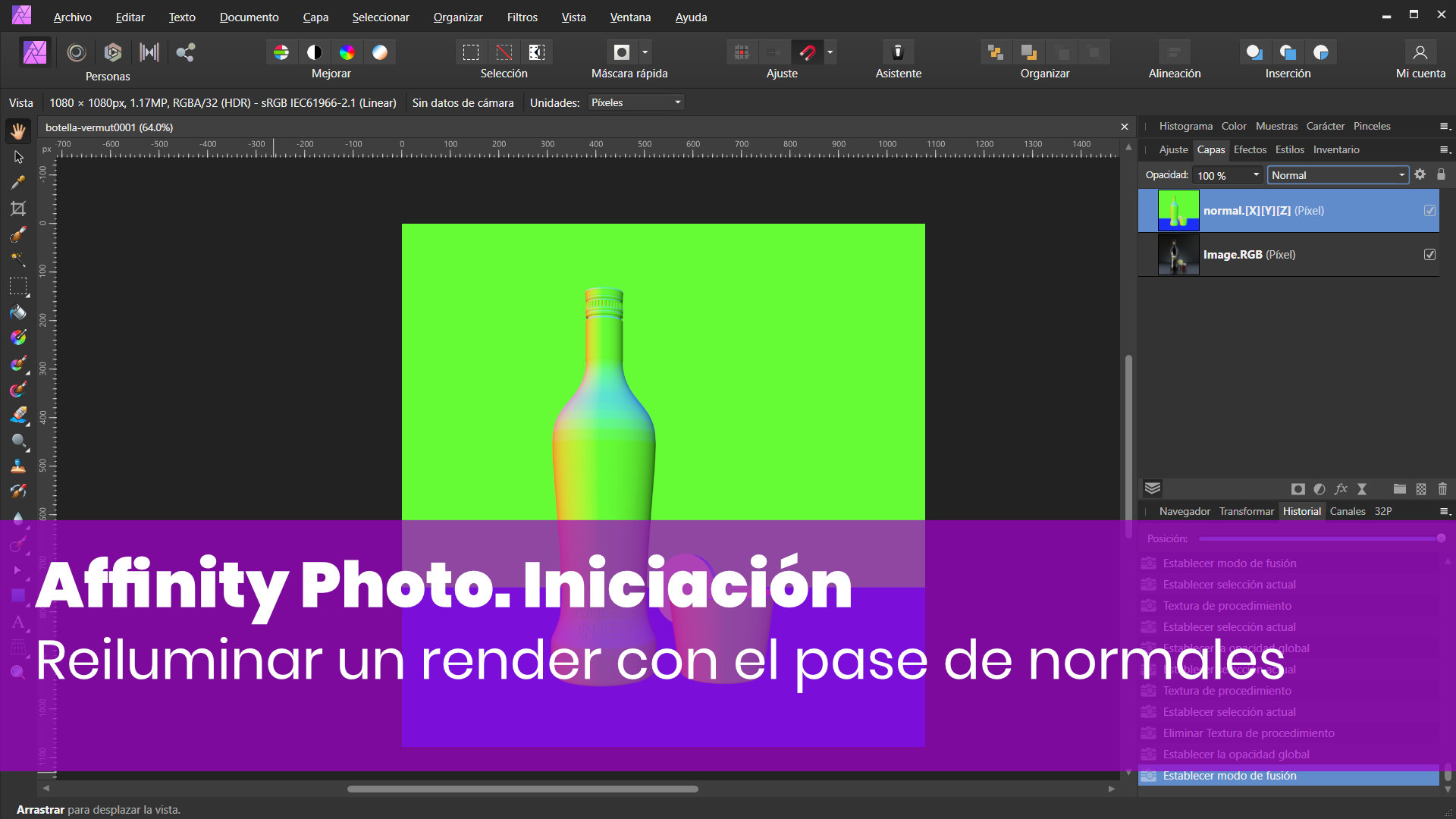Open the Unidades Píxeles dropdown
Screen dimensions: 1456x819
tap(635, 102)
